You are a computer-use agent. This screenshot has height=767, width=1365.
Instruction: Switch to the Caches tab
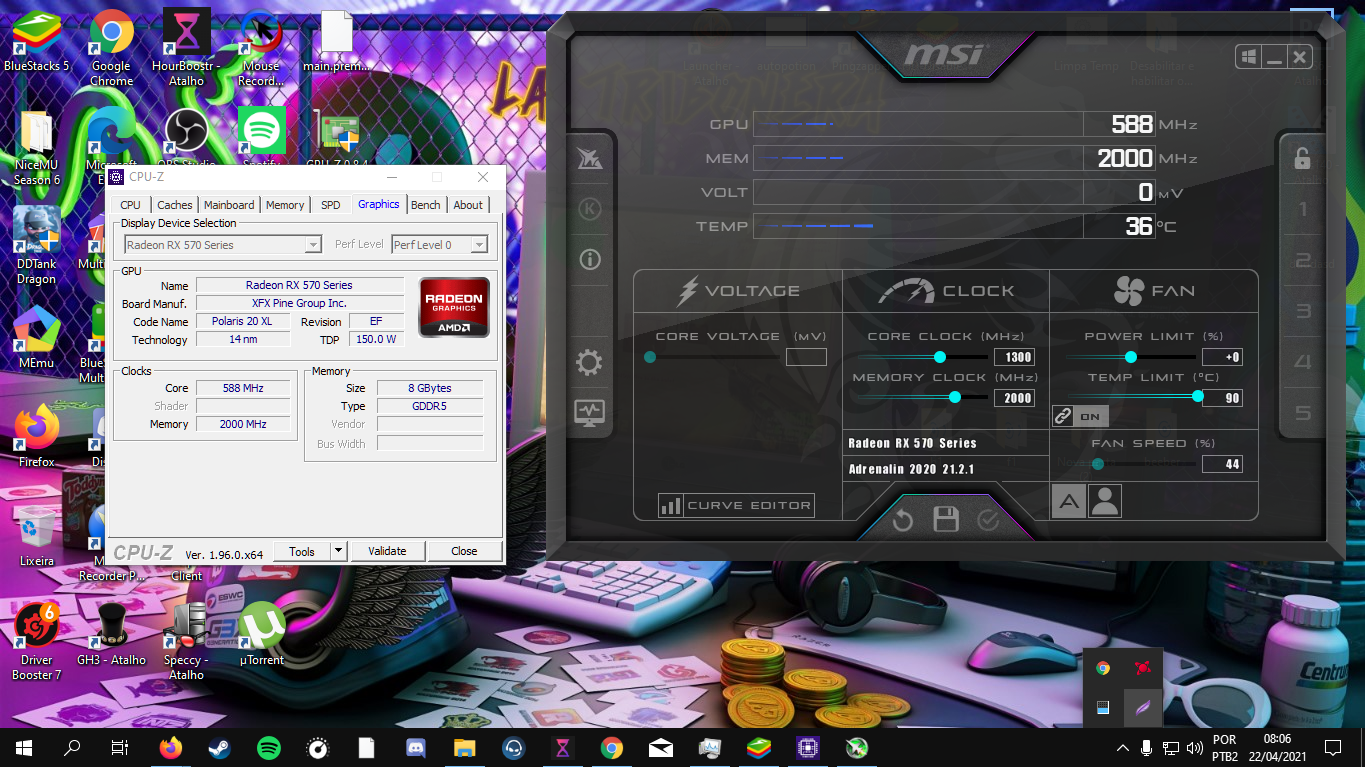coord(175,205)
